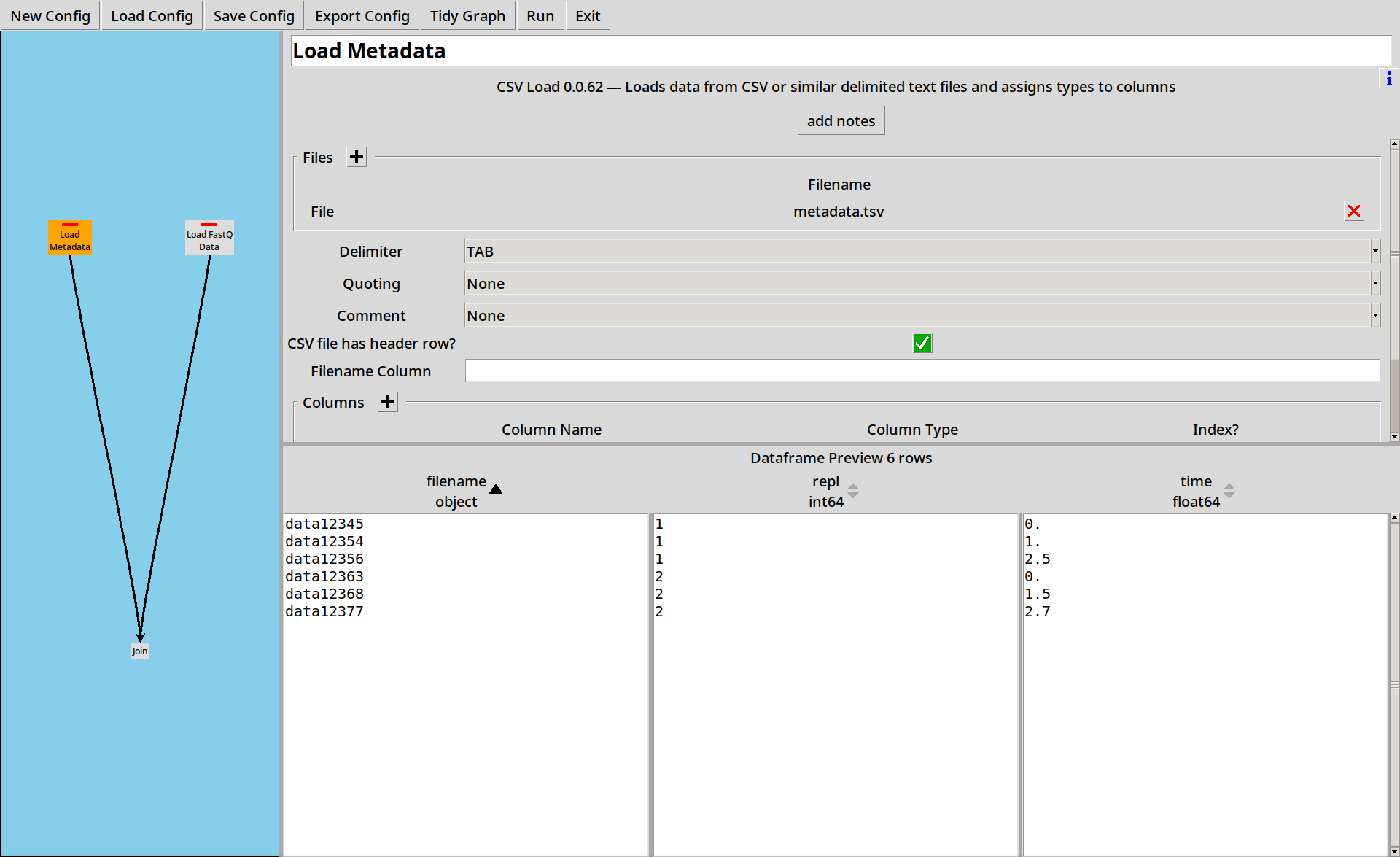Click New Config in the toolbar

(x=50, y=16)
